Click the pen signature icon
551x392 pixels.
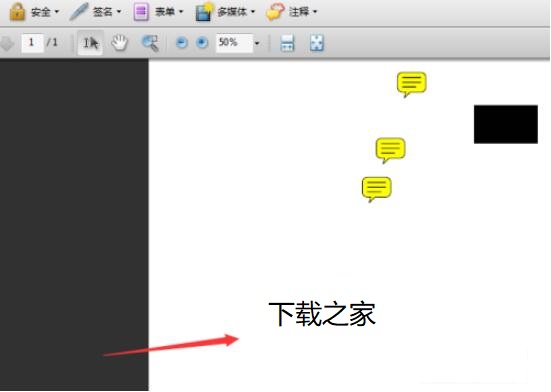pos(79,12)
